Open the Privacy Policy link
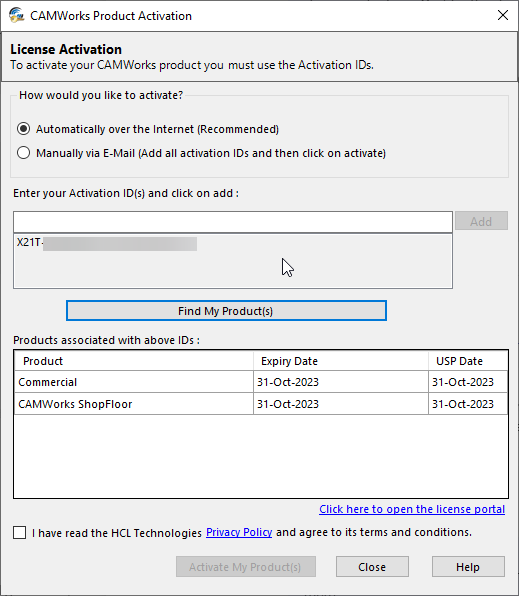The image size is (519, 596). pyautogui.click(x=239, y=532)
